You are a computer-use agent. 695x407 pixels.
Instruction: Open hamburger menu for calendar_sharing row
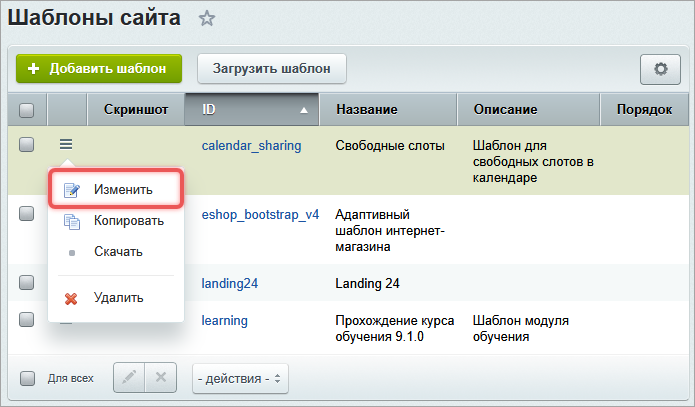[66, 145]
